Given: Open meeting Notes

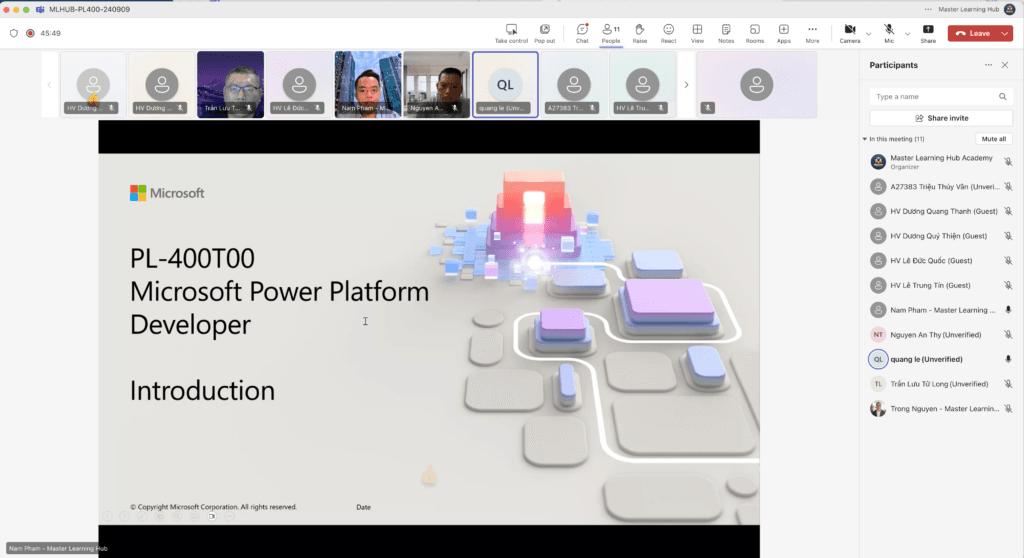Looking at the screenshot, I should (726, 33).
